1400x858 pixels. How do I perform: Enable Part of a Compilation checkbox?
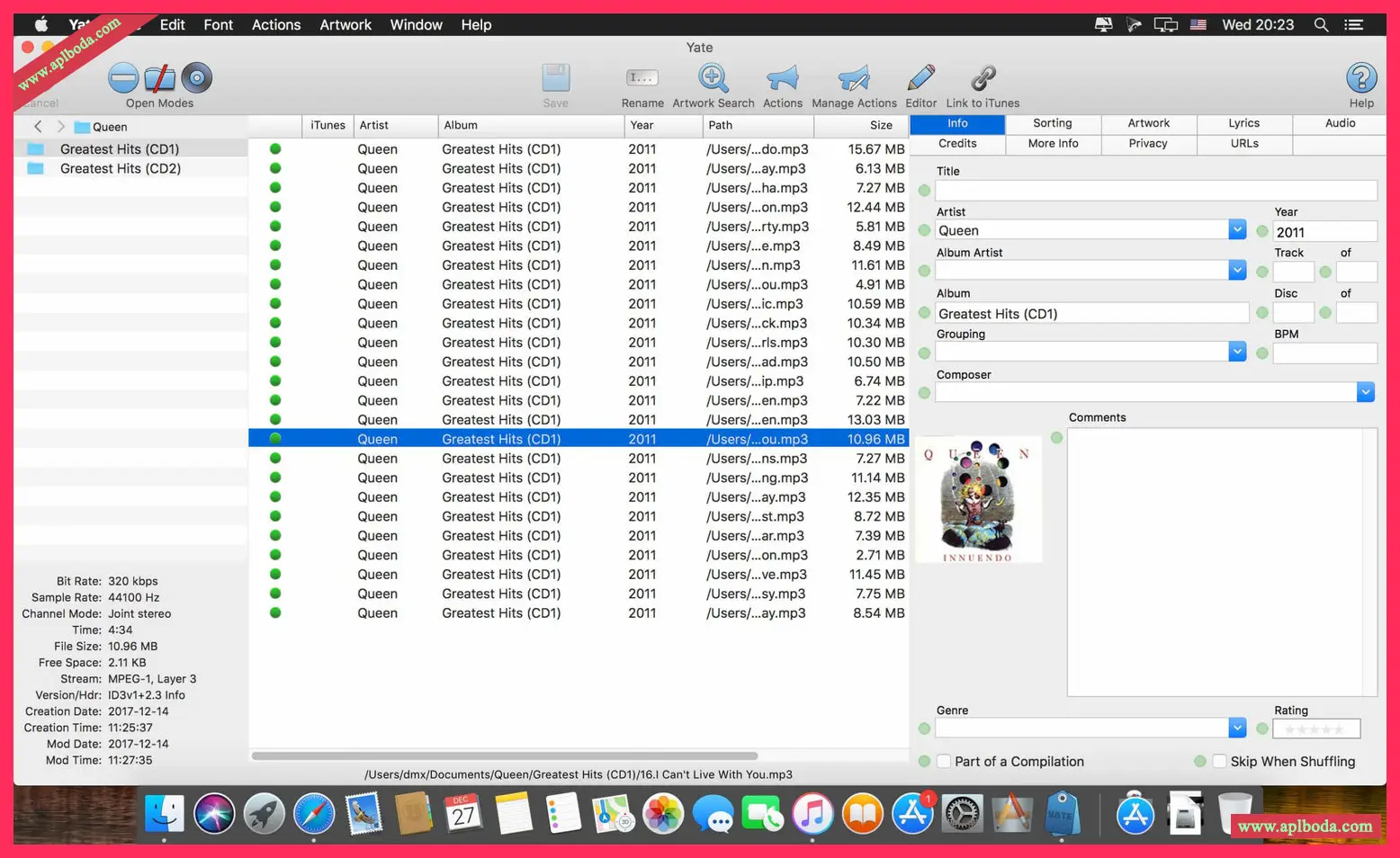[x=944, y=762]
